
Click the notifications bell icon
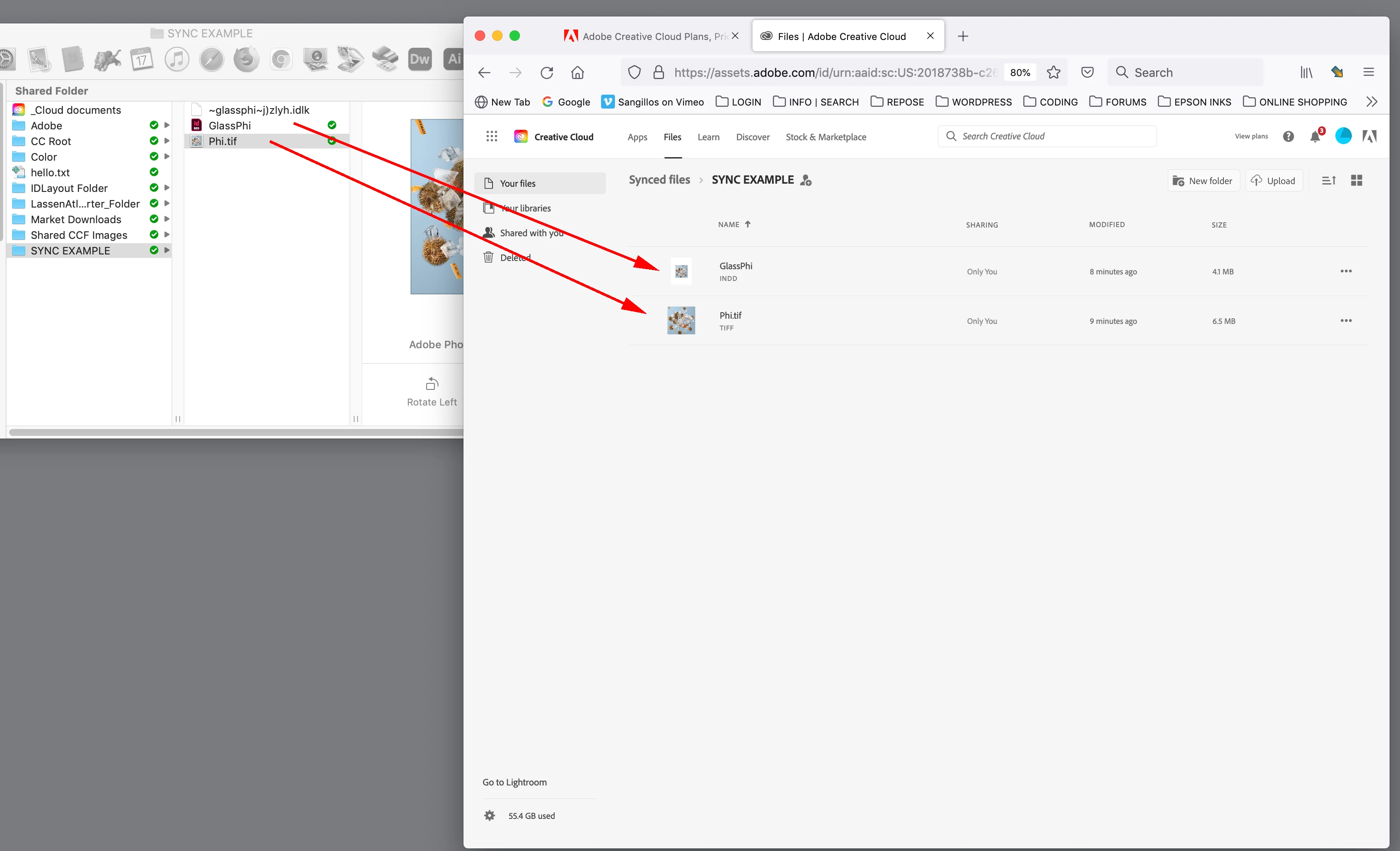1315,136
